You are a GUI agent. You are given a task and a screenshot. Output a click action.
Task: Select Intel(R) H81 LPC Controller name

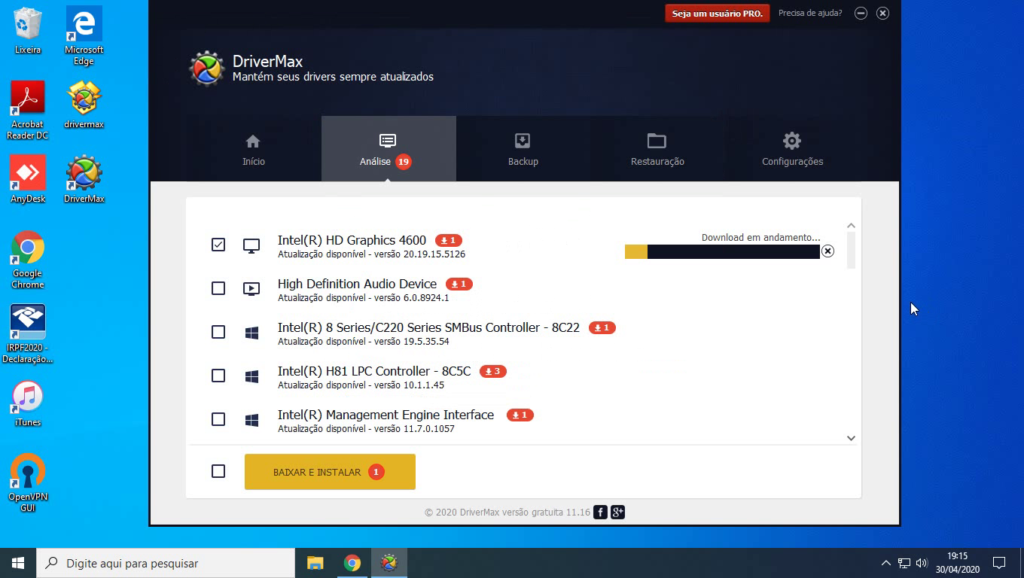pos(374,371)
